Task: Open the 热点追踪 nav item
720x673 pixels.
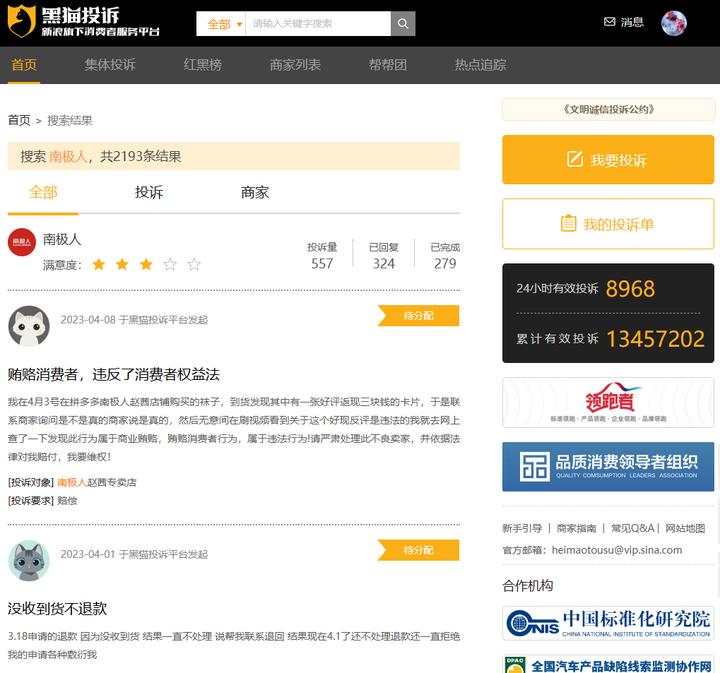Action: pos(480,65)
